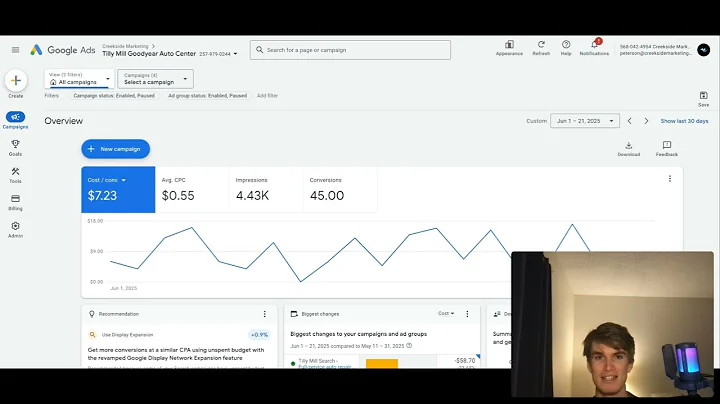The height and width of the screenshot is (404, 720).
Task: Click the Overview page heading
Action: coord(63,121)
